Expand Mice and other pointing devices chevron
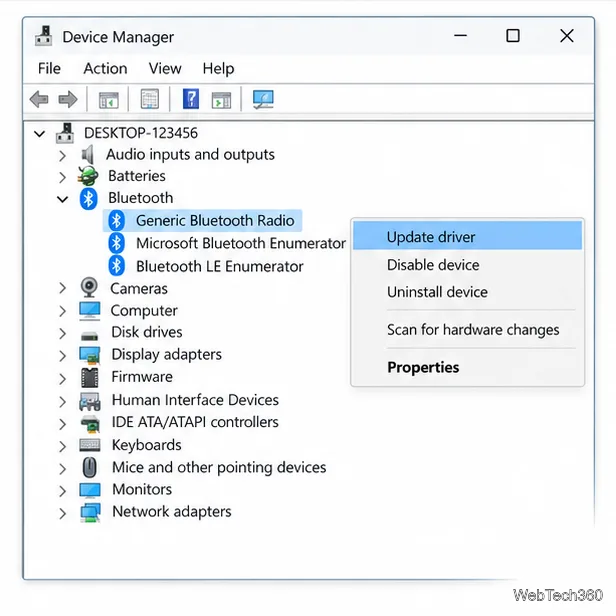 tap(62, 469)
